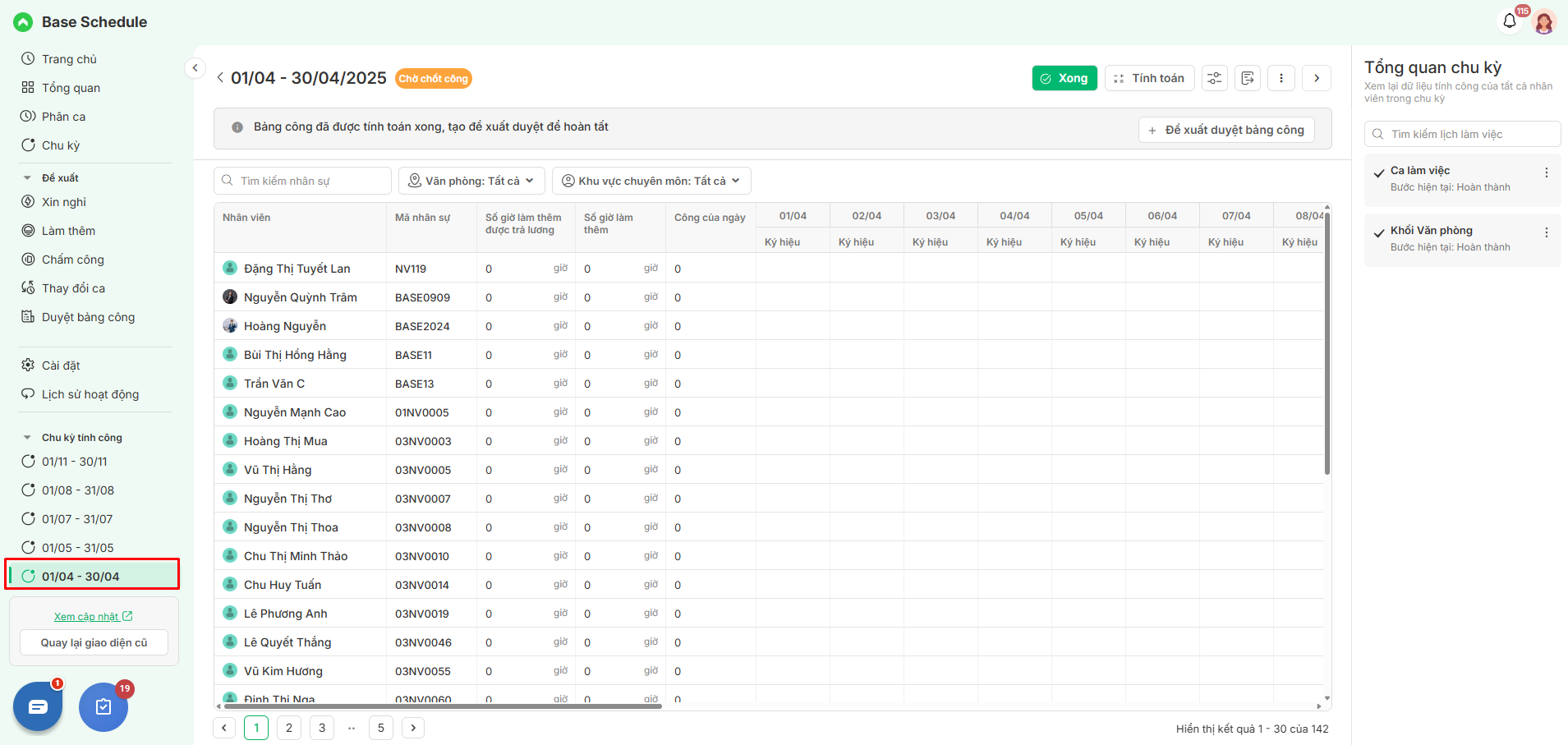Screen dimensions: 1568x745
Task: Select cycle 01/11 - 30/11
Action: pos(74,462)
